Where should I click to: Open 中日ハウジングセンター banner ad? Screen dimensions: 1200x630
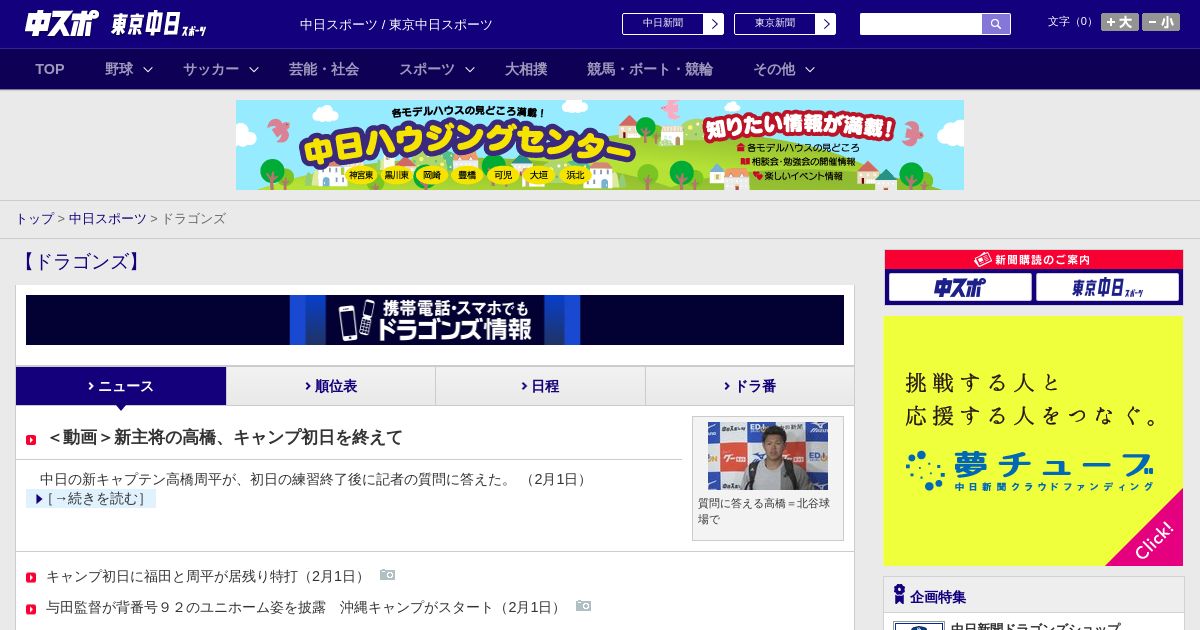tap(600, 145)
